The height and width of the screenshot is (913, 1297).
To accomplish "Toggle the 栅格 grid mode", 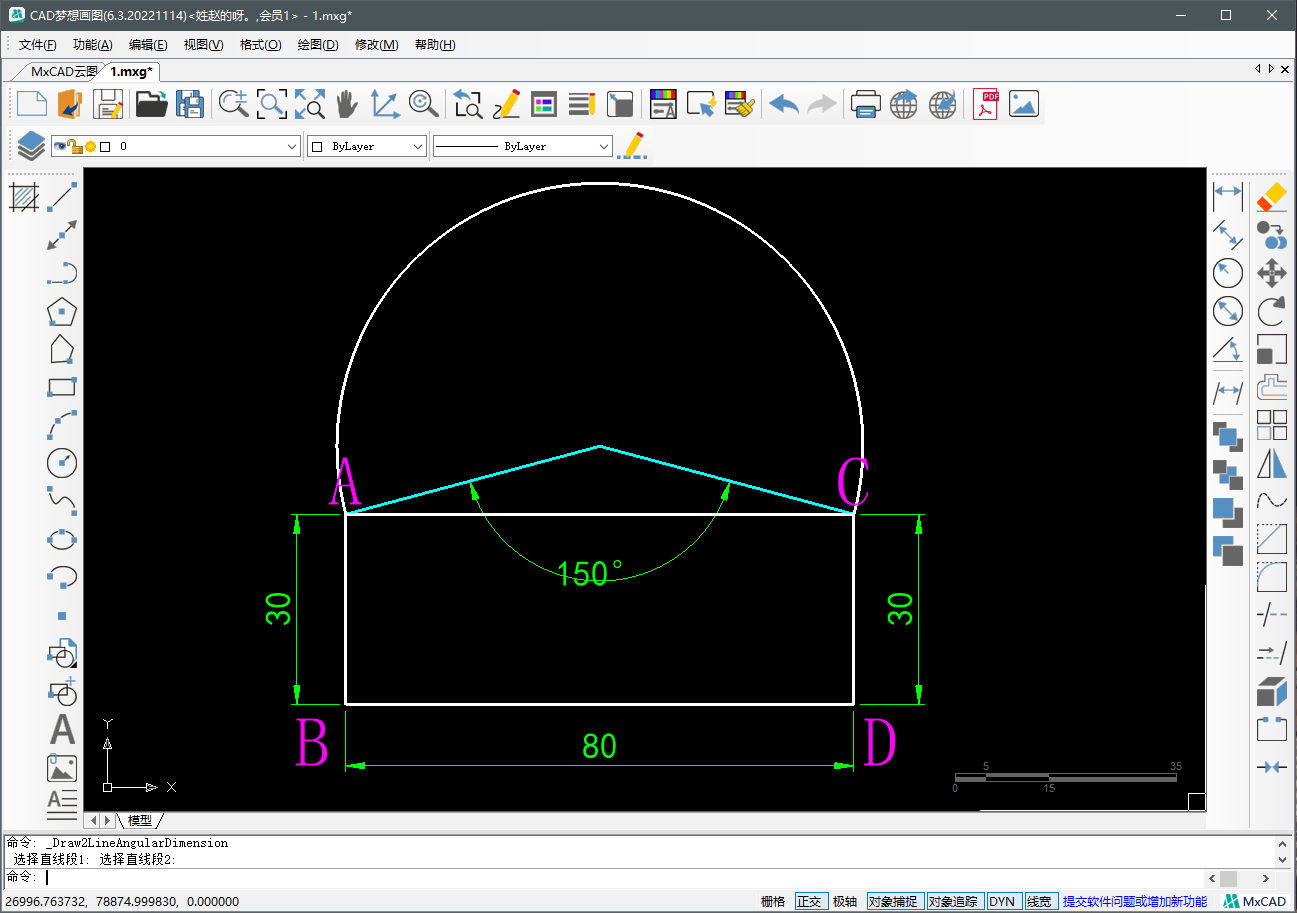I will [773, 901].
